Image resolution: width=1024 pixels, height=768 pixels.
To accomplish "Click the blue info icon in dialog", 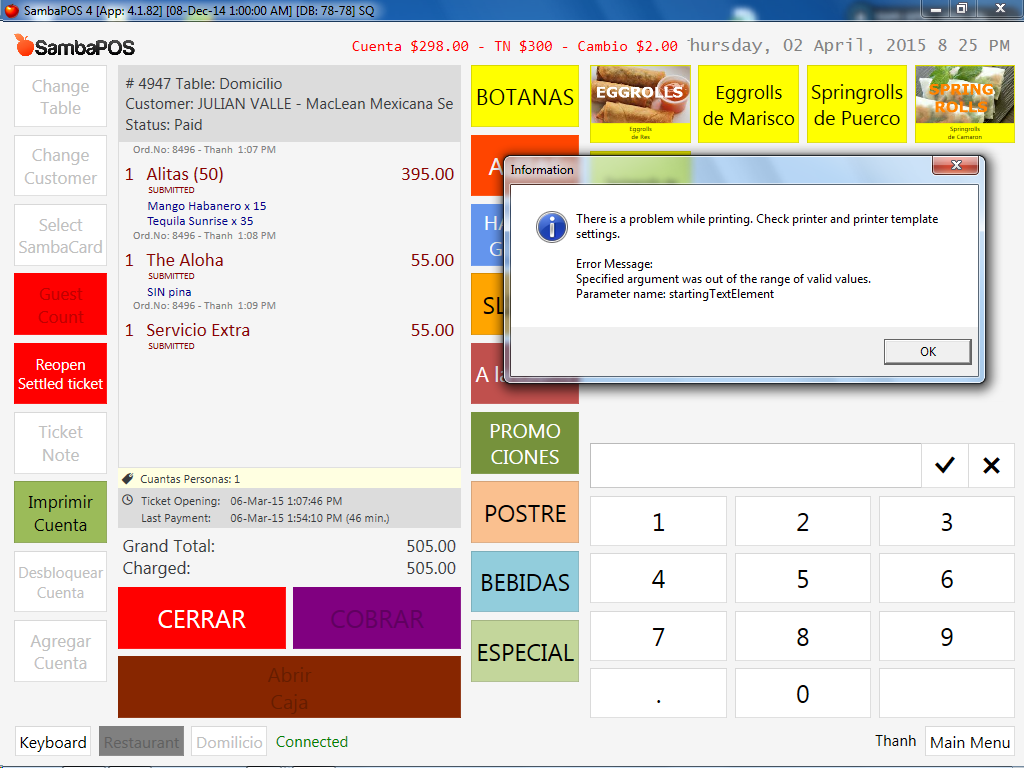I will point(551,227).
